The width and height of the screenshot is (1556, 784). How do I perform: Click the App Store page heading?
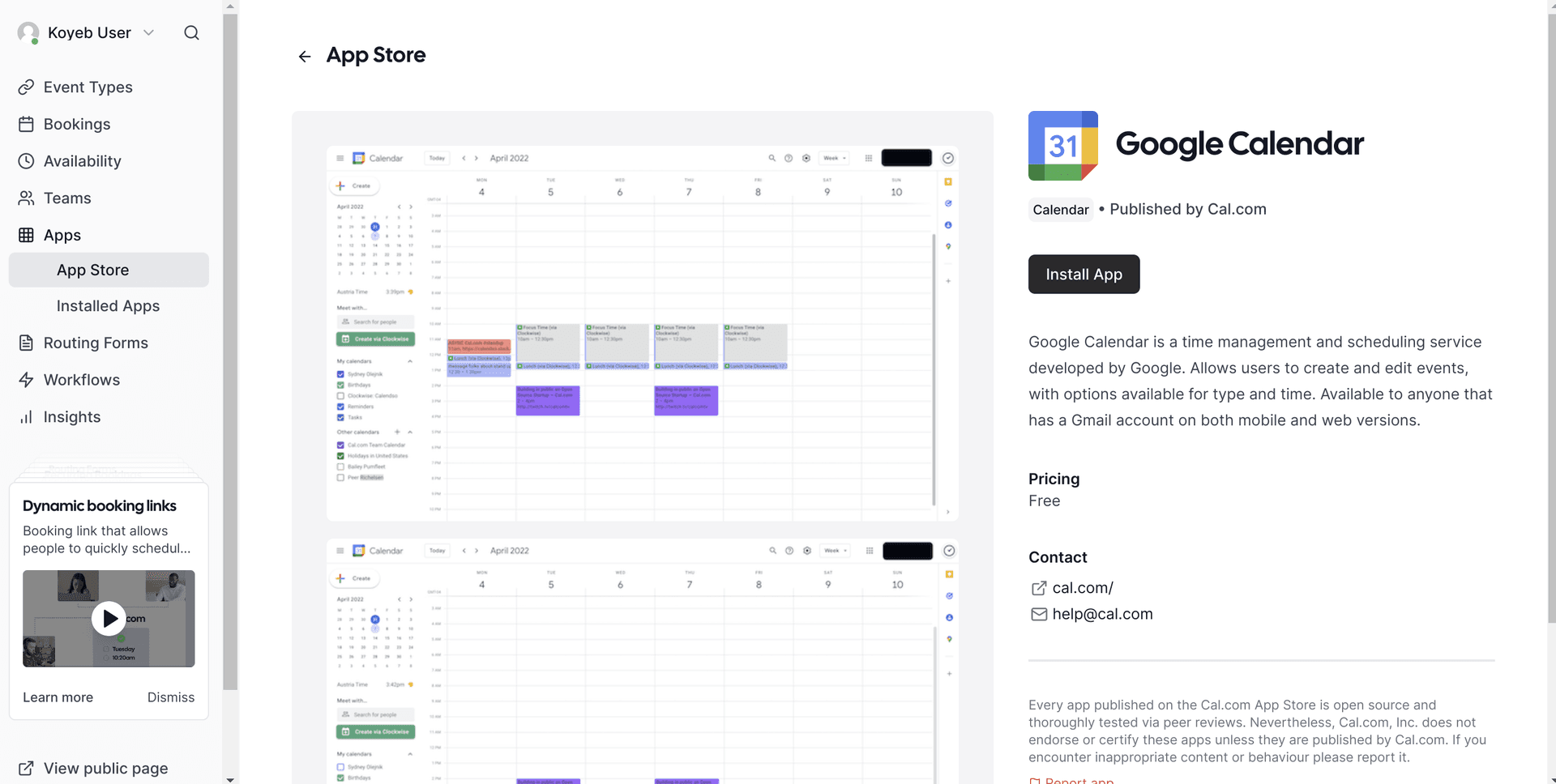(375, 55)
